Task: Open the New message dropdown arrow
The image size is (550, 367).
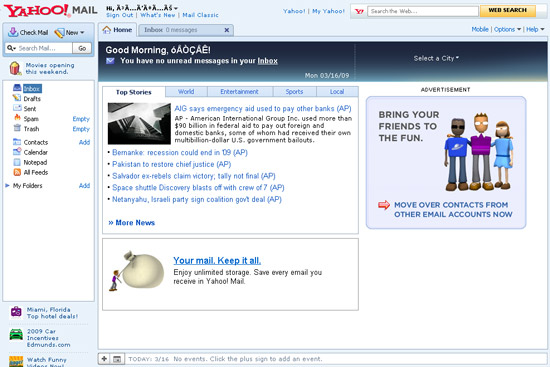Action: point(82,33)
